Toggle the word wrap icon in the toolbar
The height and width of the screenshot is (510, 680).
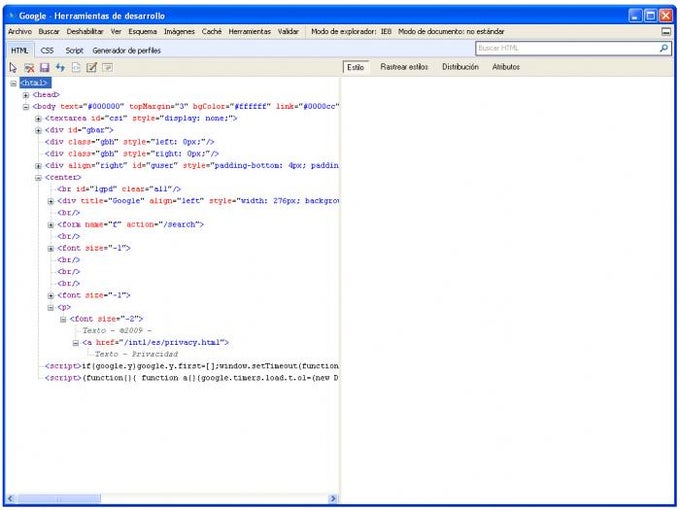coord(107,68)
